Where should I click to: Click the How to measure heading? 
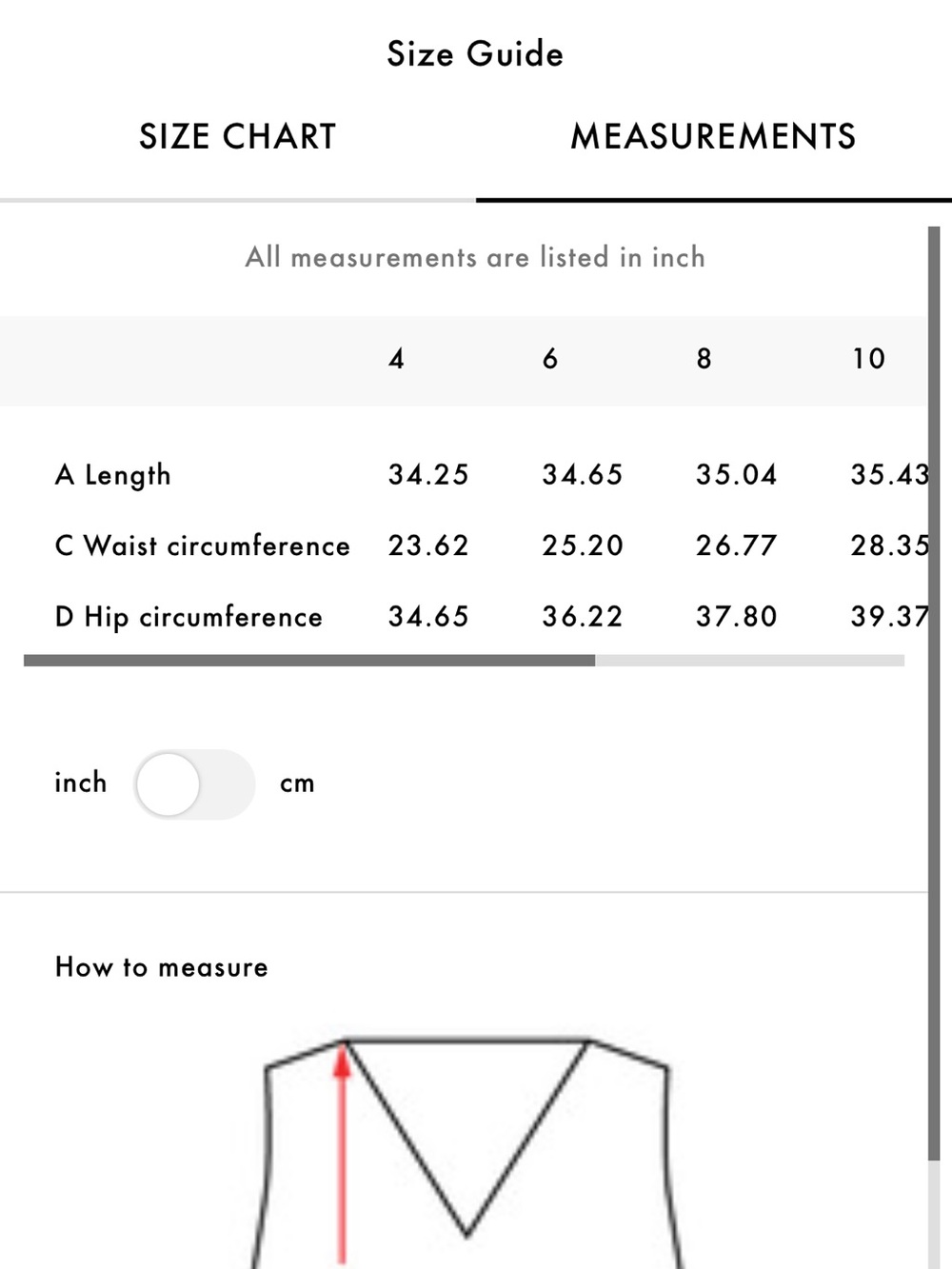click(x=162, y=967)
